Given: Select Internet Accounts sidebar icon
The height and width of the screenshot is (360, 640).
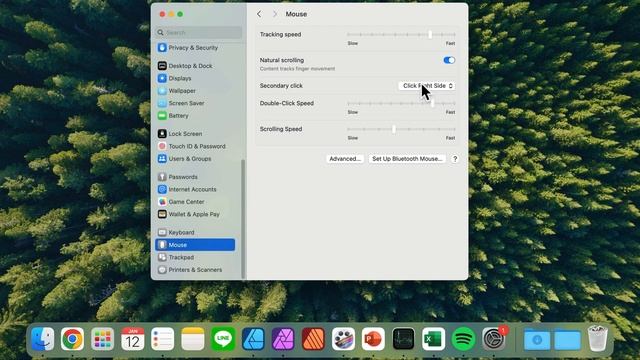Looking at the screenshot, I should coord(162,189).
